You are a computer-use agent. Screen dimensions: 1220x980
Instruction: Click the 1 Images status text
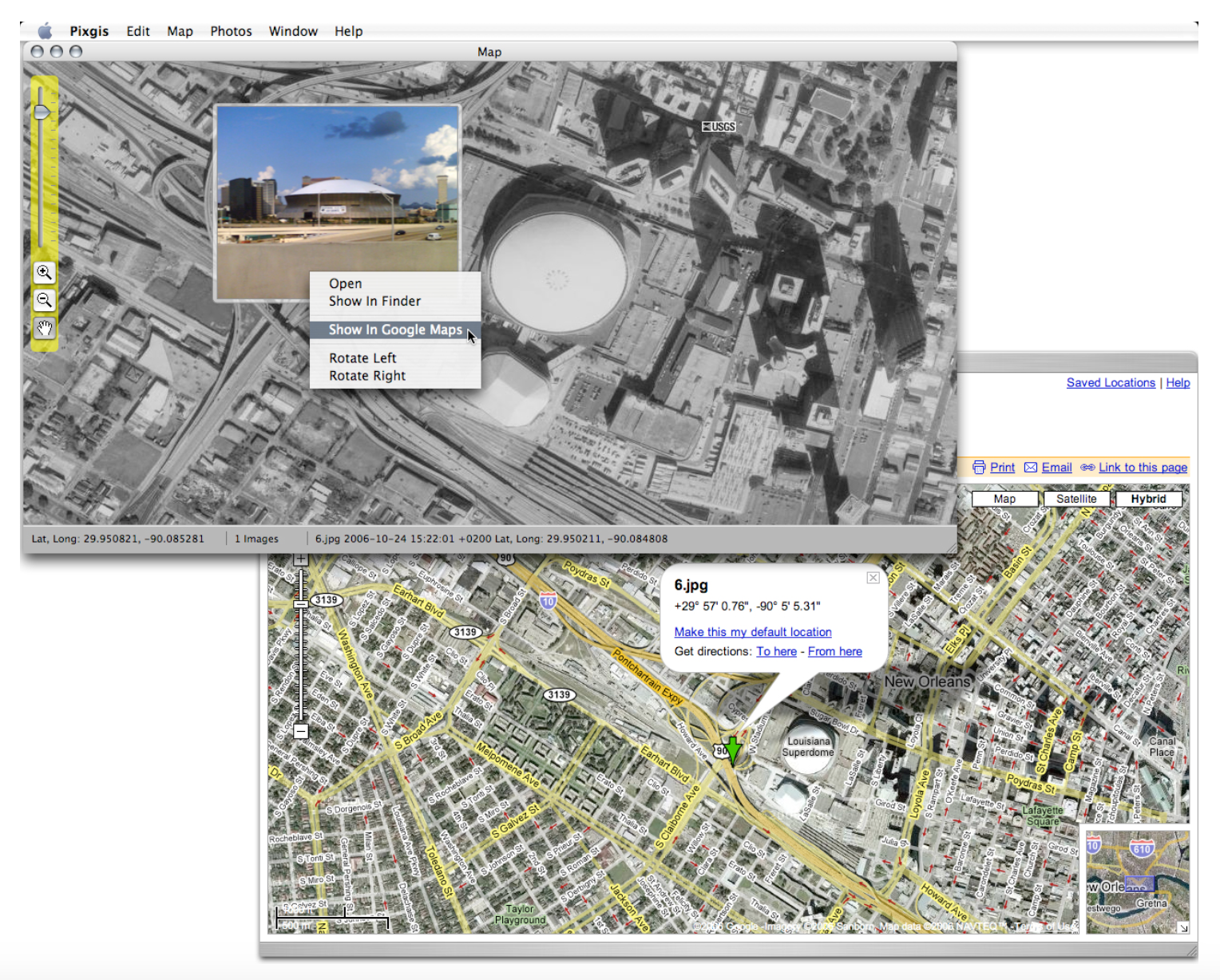pyautogui.click(x=256, y=539)
